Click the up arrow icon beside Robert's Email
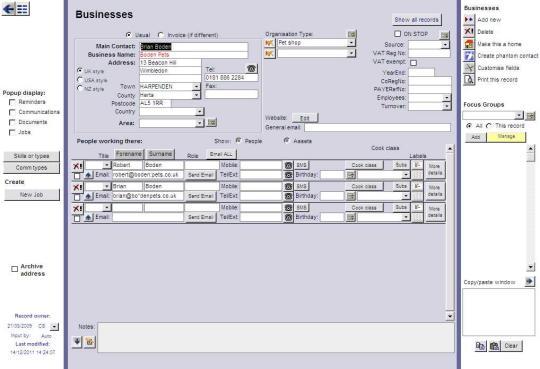Image resolution: width=540 pixels, height=369 pixels. 89,175
